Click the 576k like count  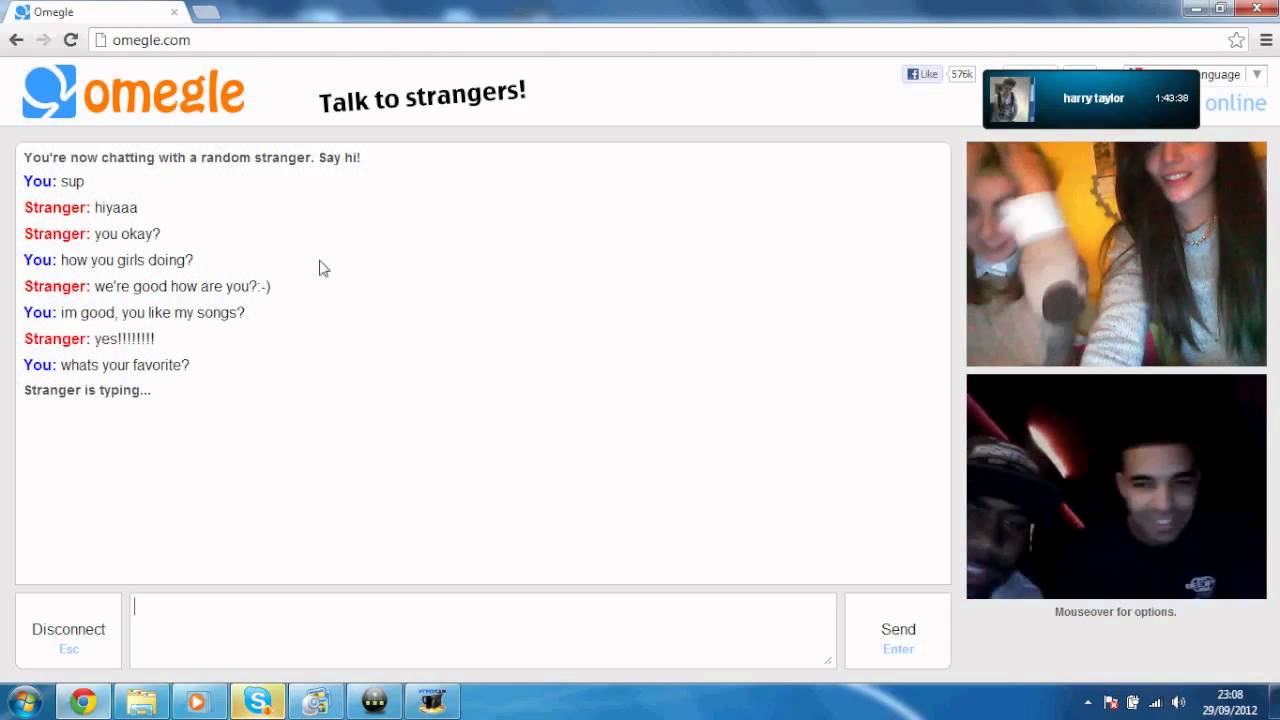point(962,74)
